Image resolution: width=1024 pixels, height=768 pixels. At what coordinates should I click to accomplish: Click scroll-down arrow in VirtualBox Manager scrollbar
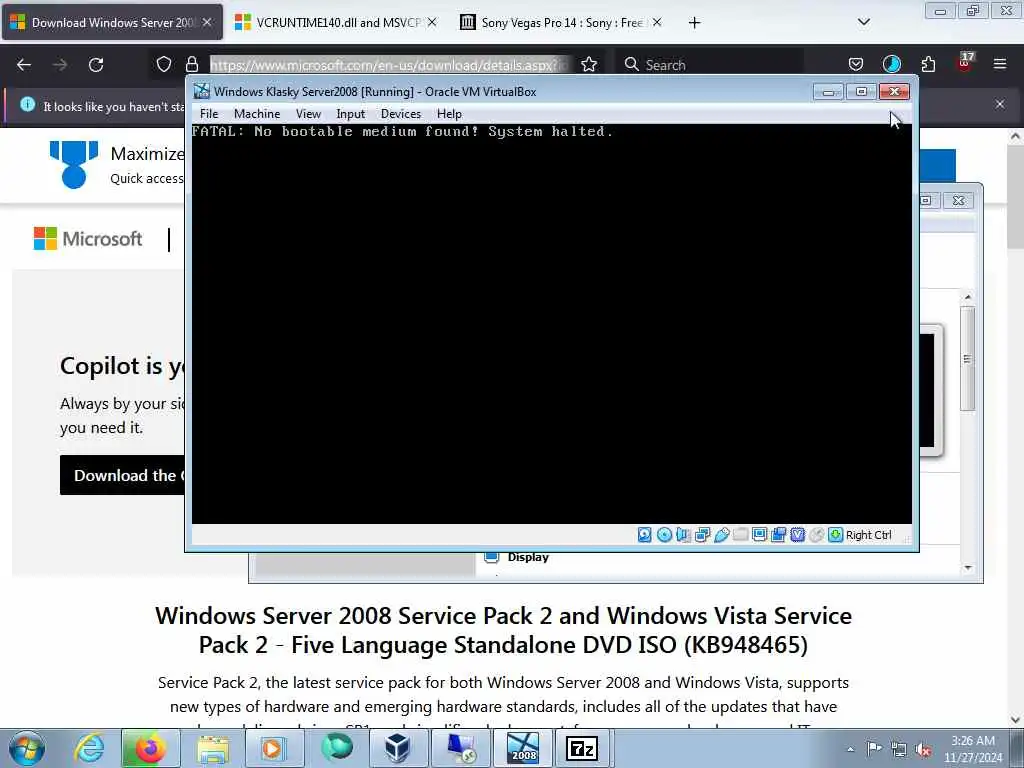[968, 568]
